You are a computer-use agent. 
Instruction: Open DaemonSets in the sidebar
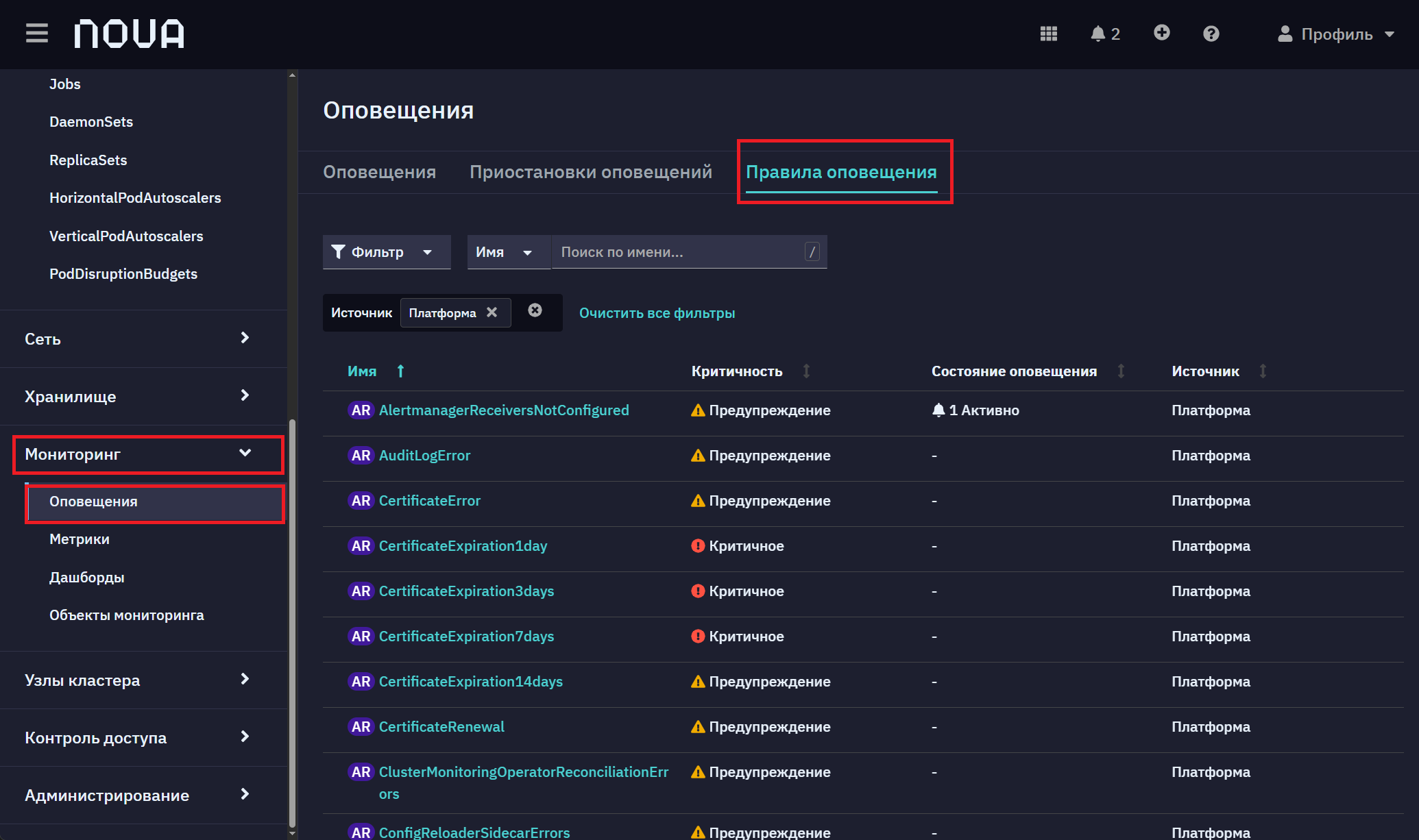pyautogui.click(x=91, y=122)
